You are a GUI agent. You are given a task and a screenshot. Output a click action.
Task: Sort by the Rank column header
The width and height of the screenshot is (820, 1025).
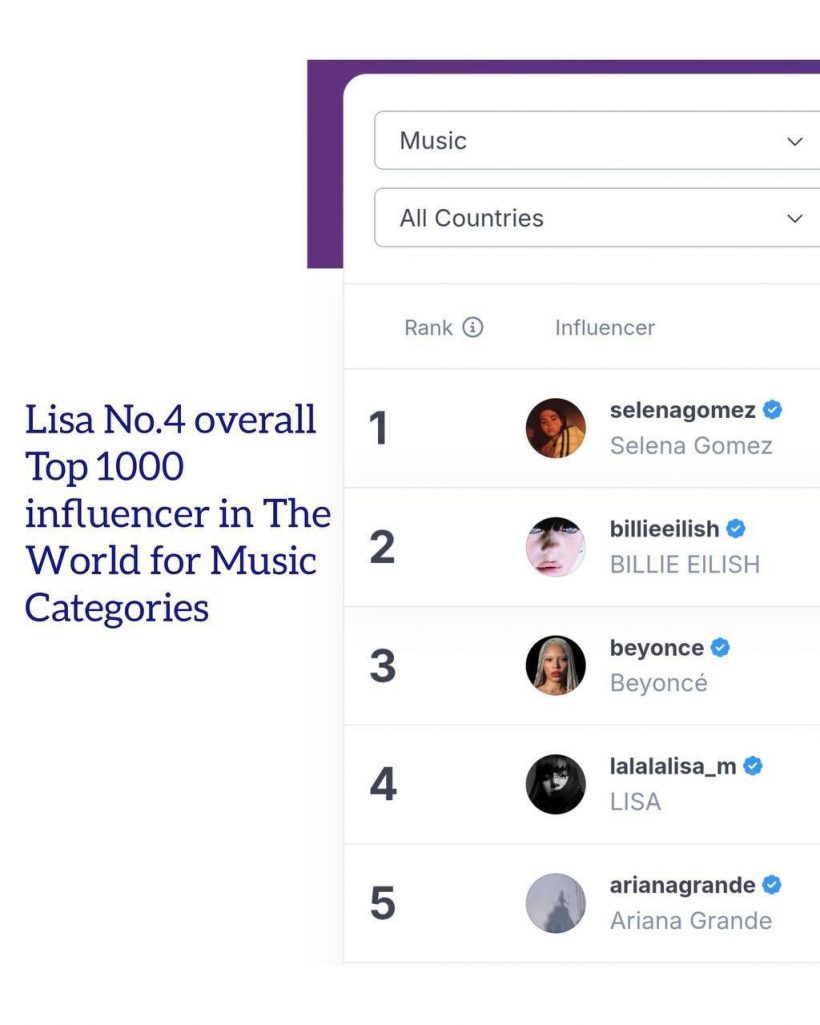click(x=428, y=328)
